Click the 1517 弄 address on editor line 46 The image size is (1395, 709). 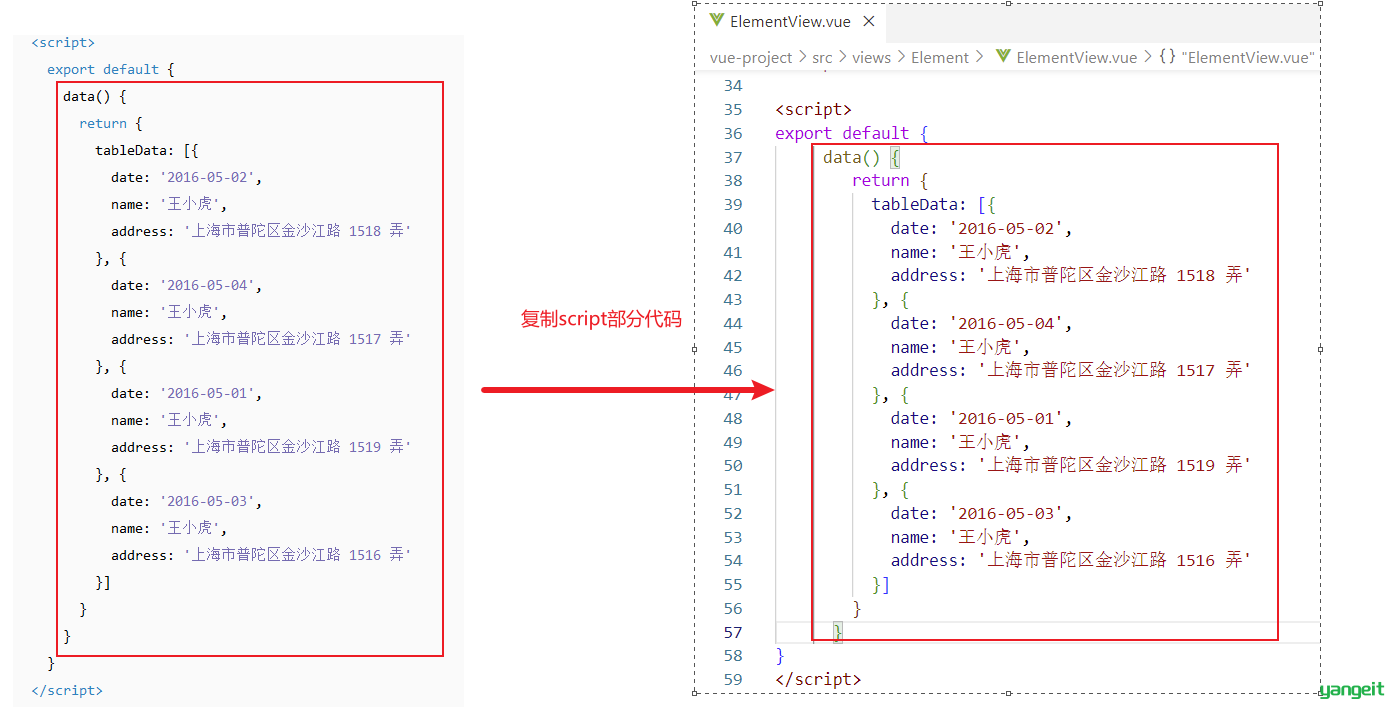[1071, 371]
